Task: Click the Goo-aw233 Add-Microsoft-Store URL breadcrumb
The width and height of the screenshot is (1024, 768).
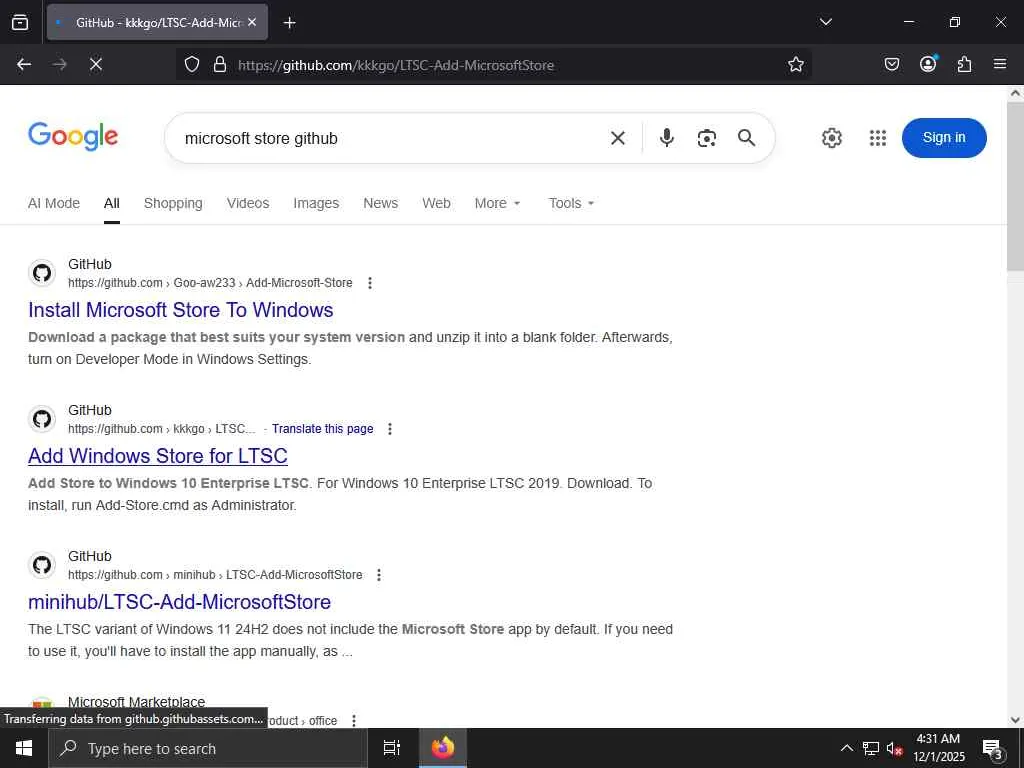Action: (x=210, y=283)
